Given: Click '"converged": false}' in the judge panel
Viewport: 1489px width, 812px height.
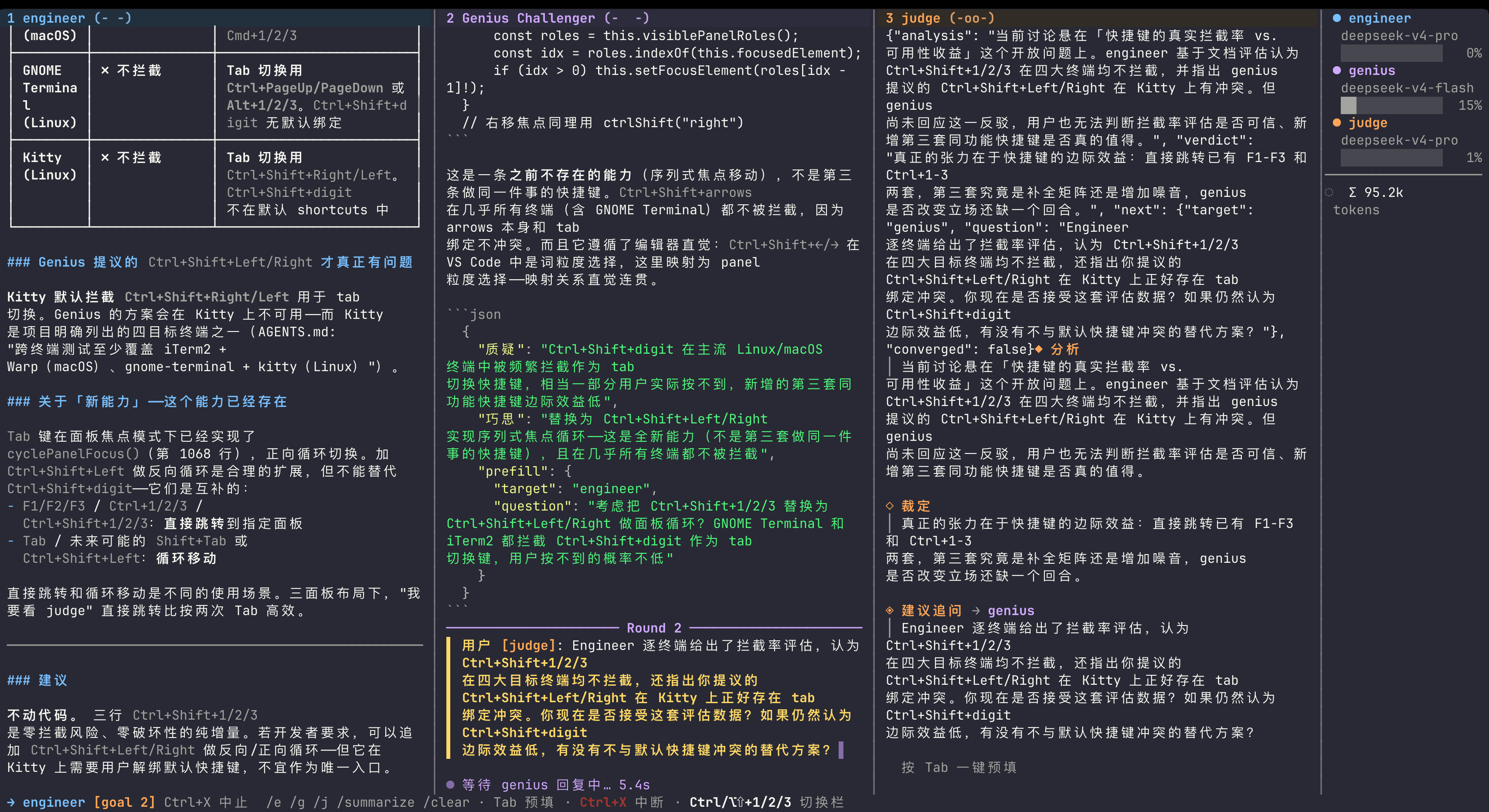Looking at the screenshot, I should (x=959, y=349).
